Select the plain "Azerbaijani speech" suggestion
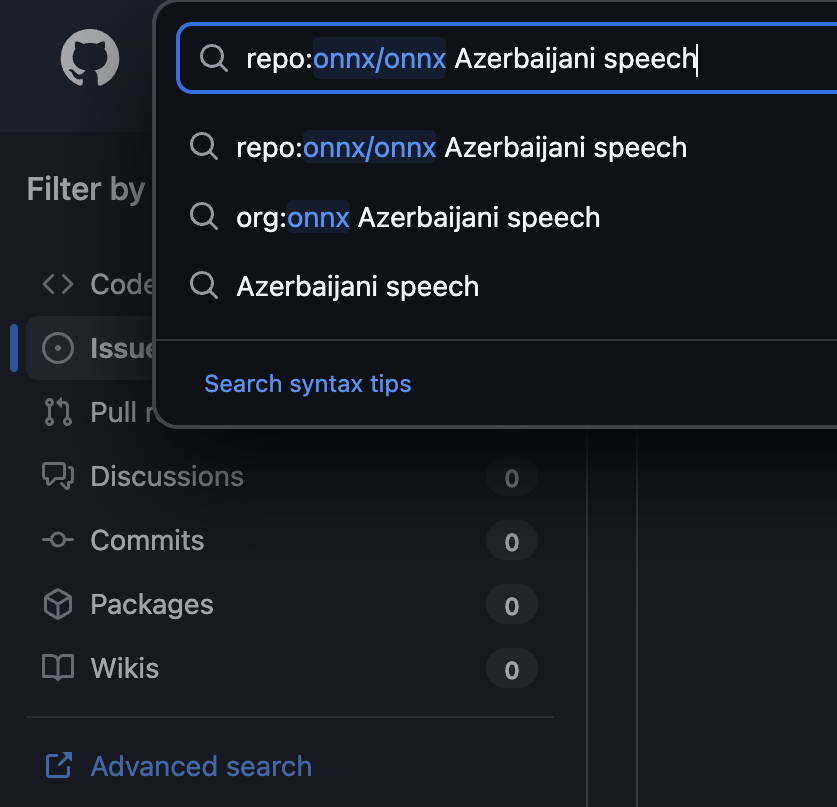The height and width of the screenshot is (807, 837). [x=357, y=287]
